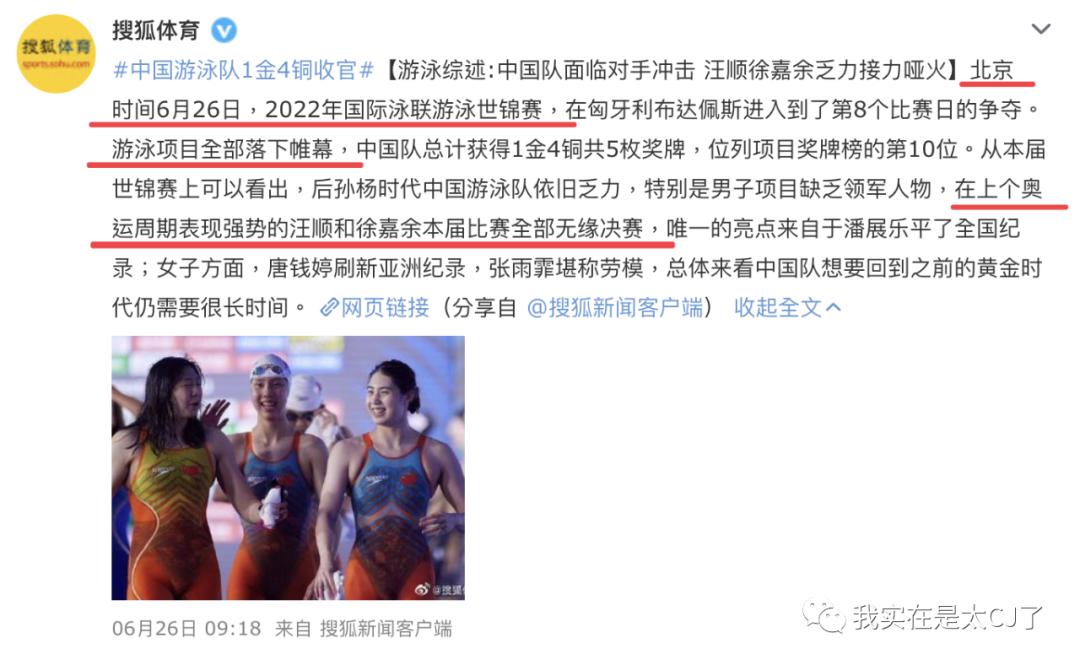Open hashtag #中国游泳队1金4铜收官#
The image size is (1080, 665).
click(x=243, y=70)
